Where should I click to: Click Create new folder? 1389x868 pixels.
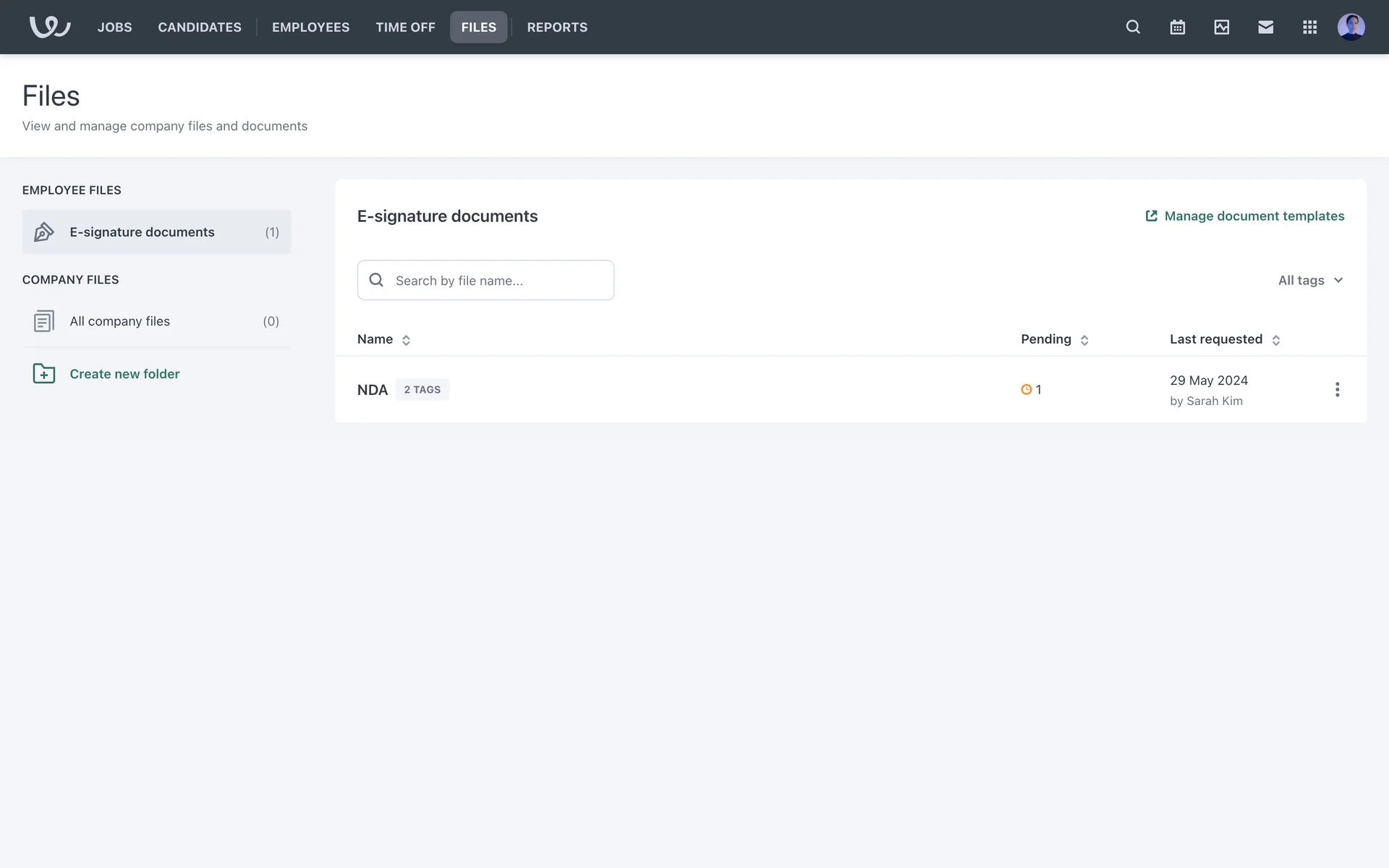[x=124, y=374]
